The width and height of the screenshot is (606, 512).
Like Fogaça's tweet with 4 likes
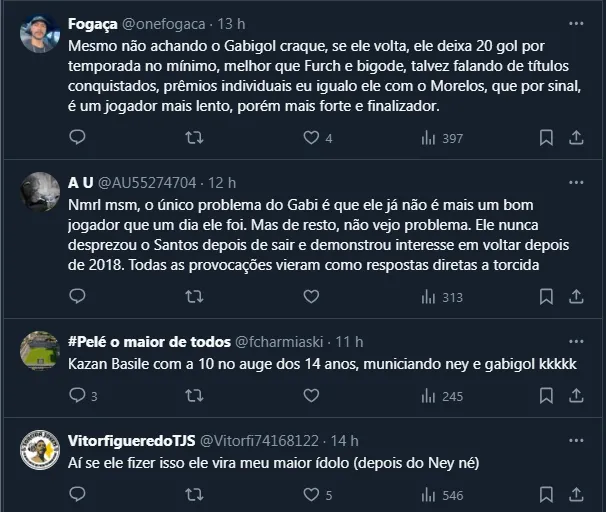point(311,138)
